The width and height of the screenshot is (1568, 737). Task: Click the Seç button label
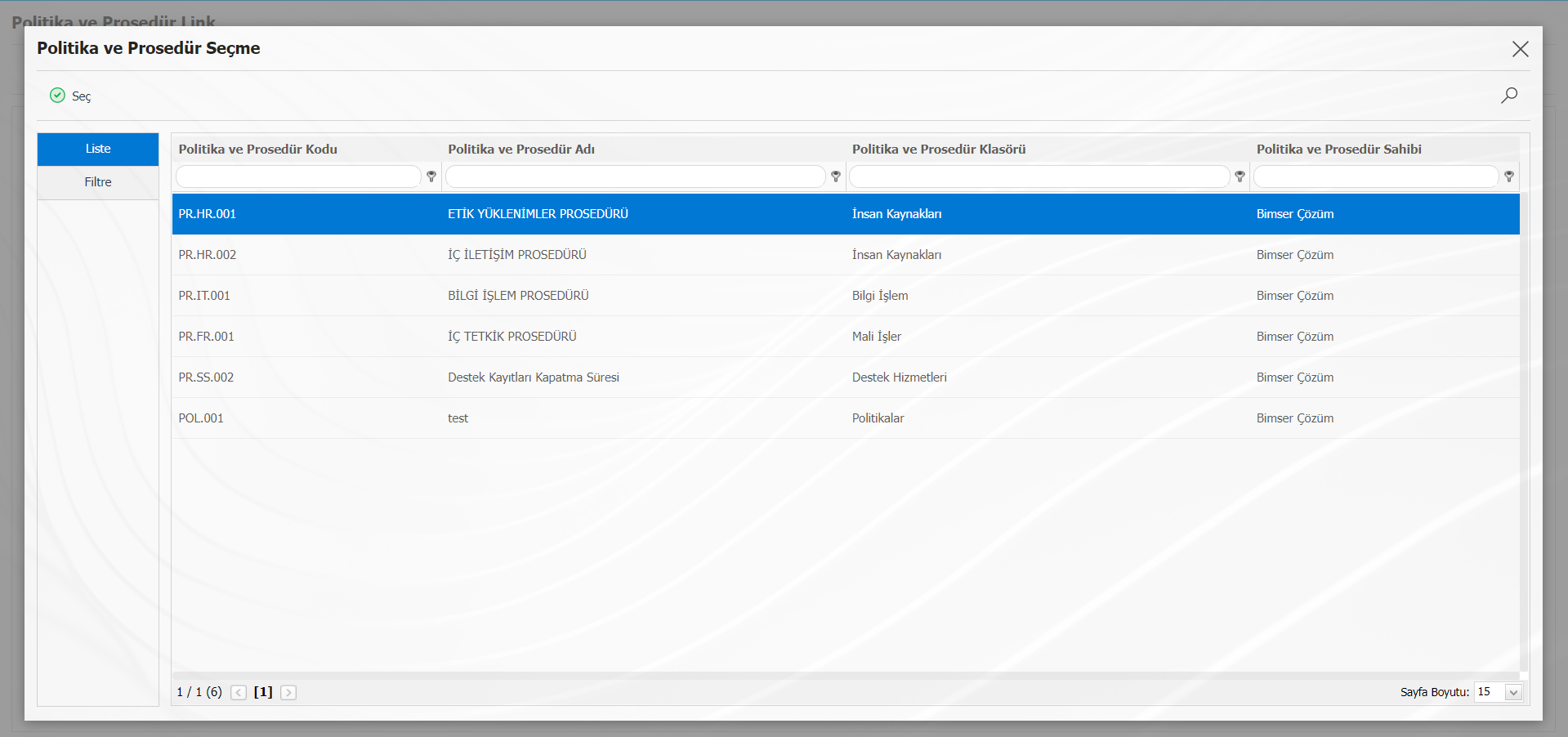pos(82,96)
